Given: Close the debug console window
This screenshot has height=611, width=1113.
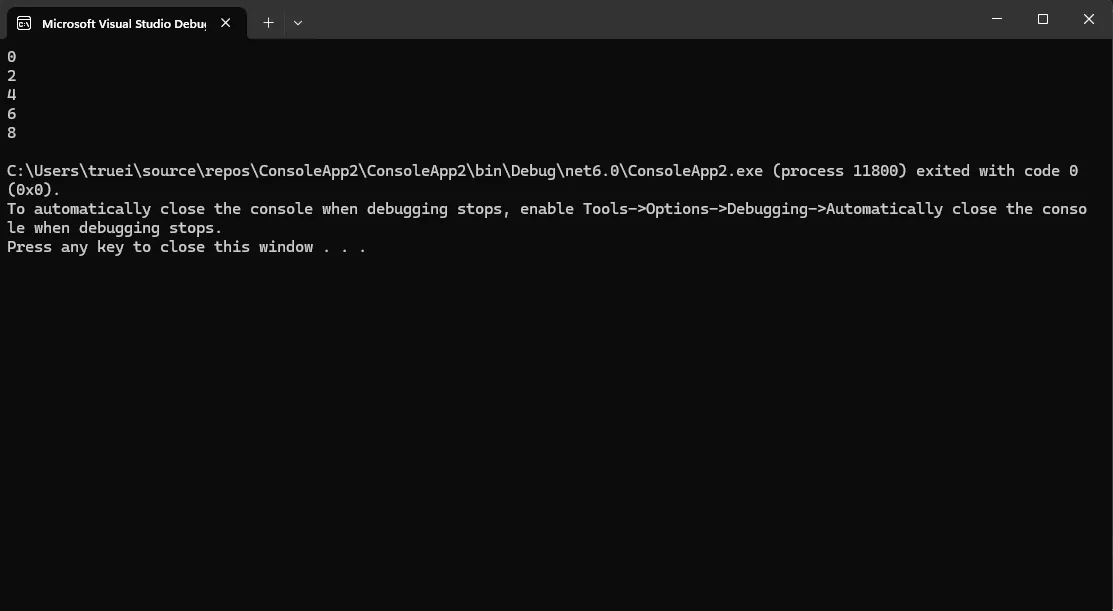Looking at the screenshot, I should (1089, 19).
